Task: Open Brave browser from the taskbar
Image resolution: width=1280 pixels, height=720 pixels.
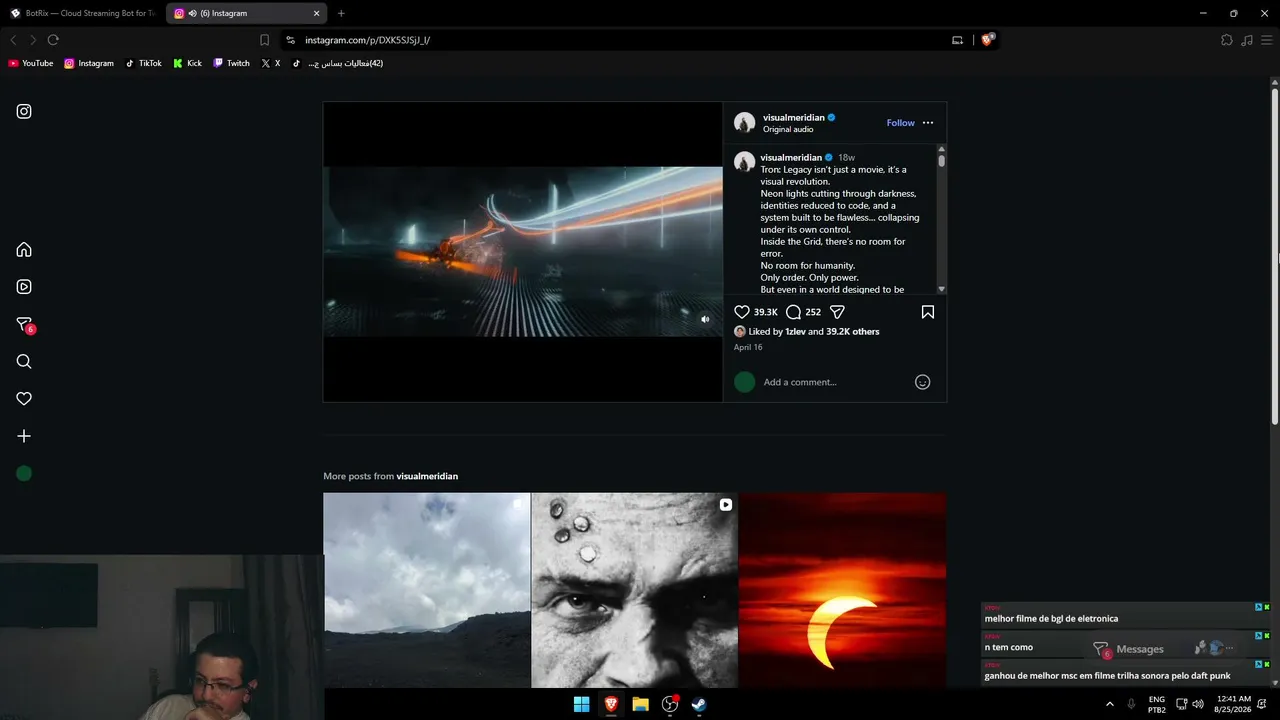Action: tap(611, 704)
